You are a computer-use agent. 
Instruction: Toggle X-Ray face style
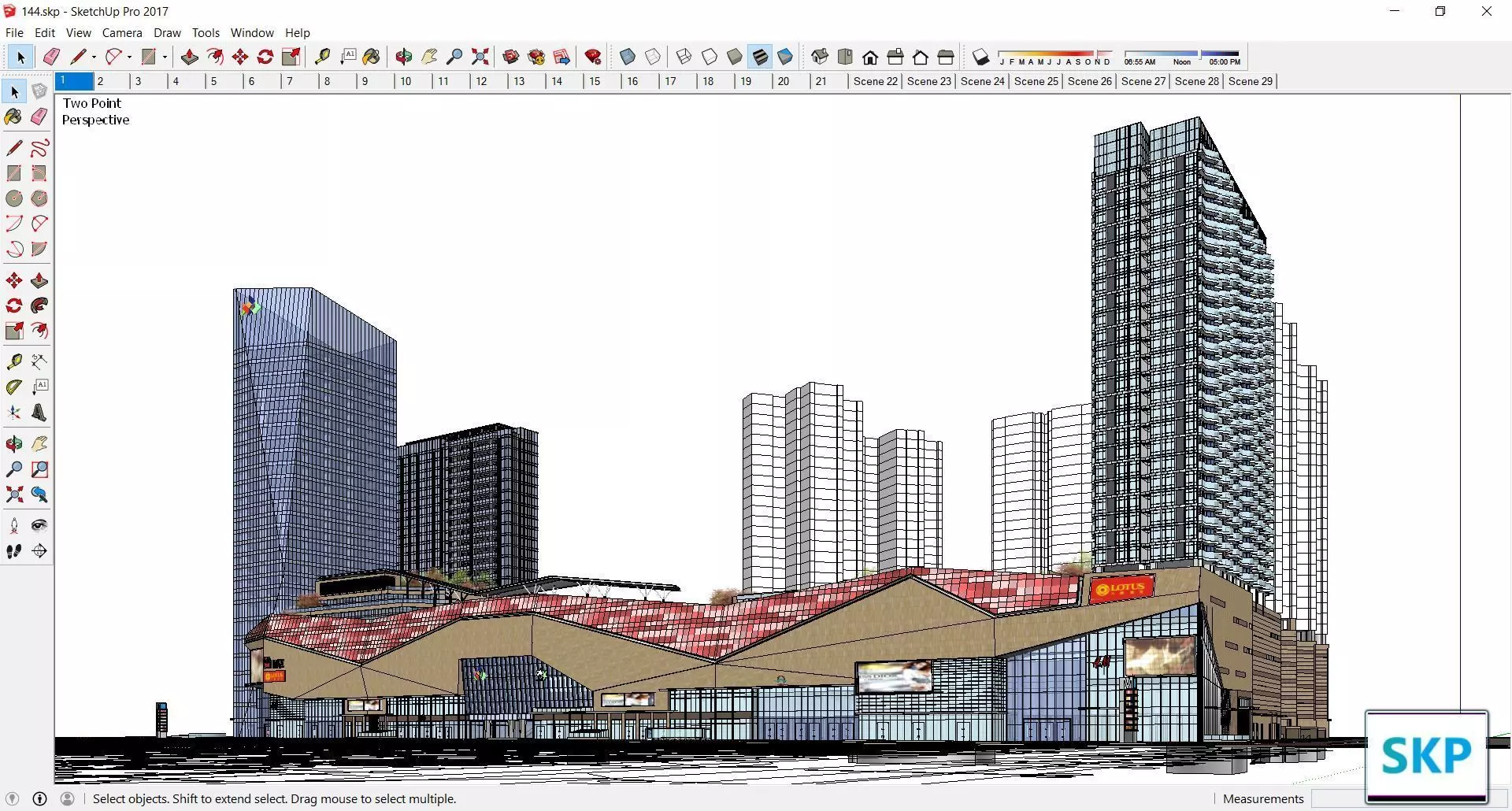click(x=628, y=57)
